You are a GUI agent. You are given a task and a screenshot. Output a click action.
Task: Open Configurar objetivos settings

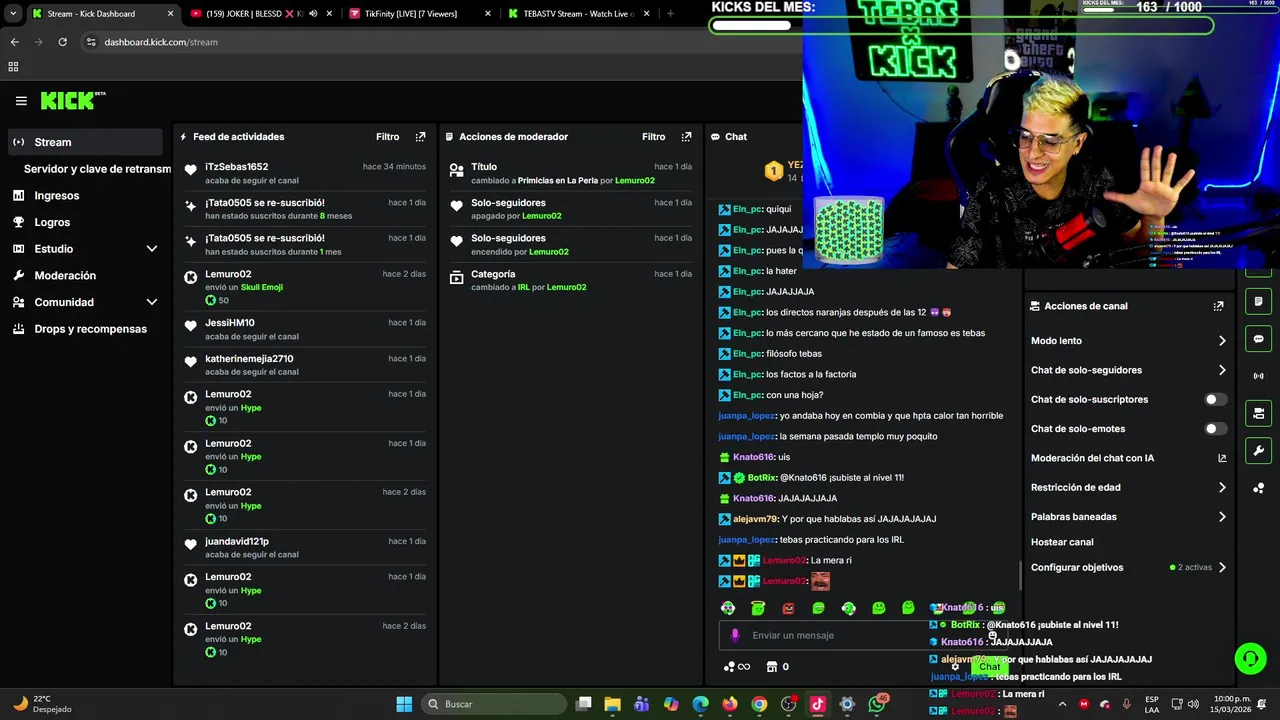click(x=1128, y=567)
